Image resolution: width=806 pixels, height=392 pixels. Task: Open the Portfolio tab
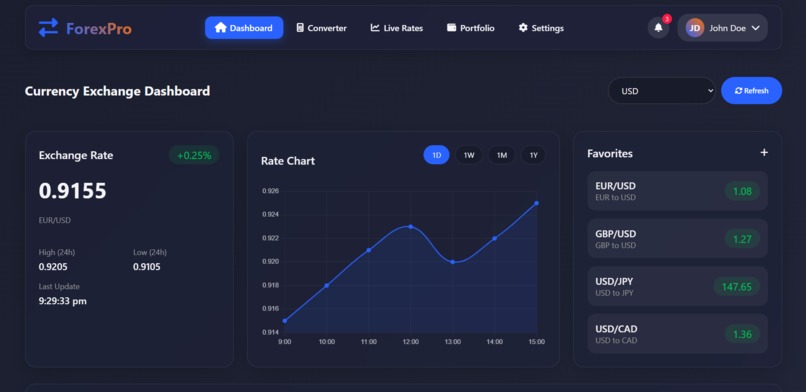pos(470,28)
